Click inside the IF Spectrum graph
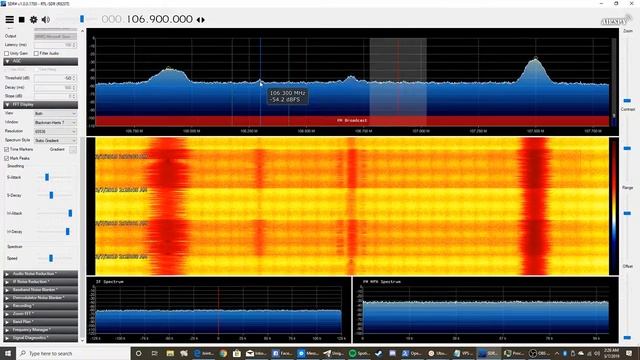 (x=218, y=310)
